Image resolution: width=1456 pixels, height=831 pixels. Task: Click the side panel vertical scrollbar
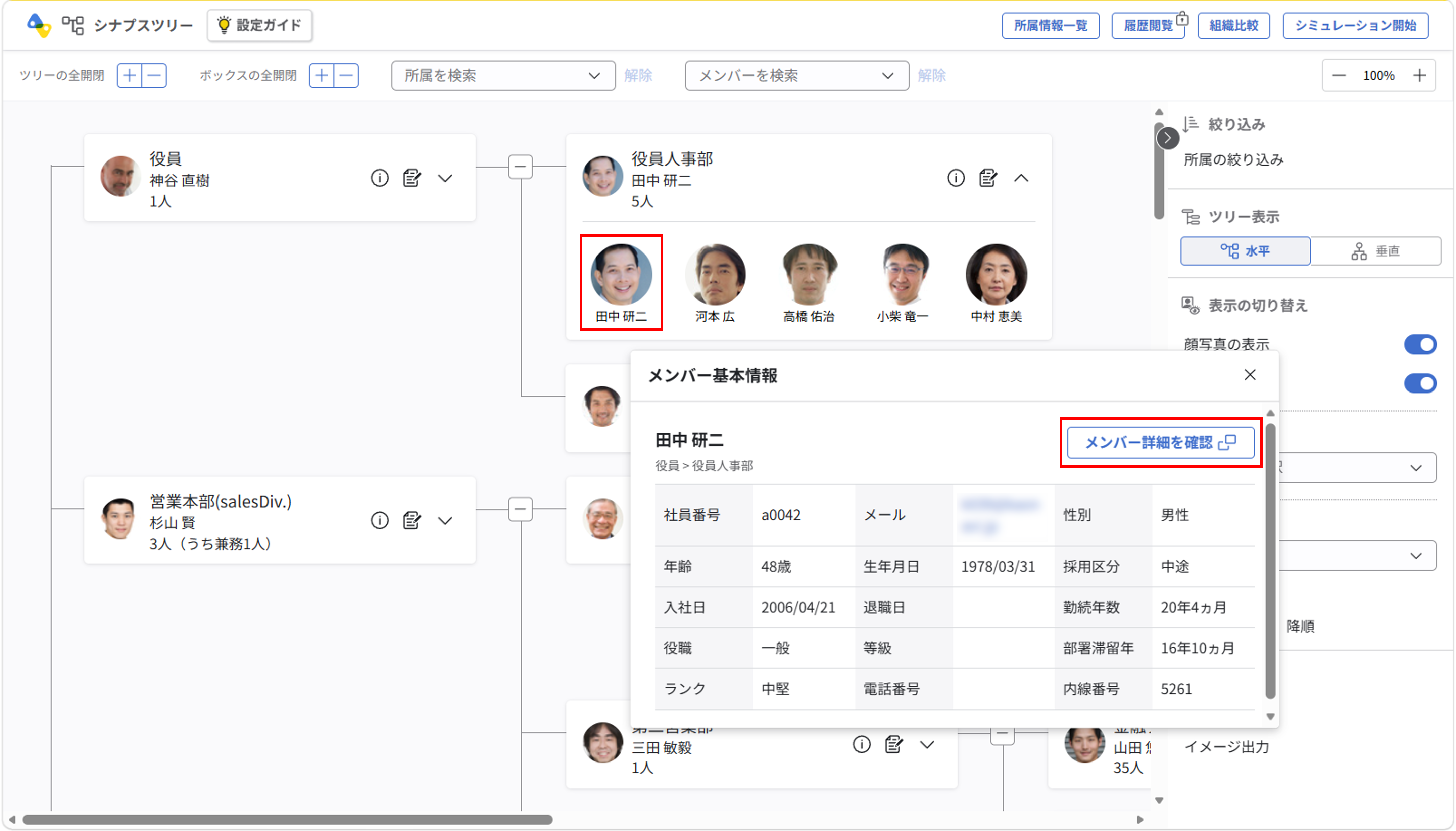(1159, 171)
